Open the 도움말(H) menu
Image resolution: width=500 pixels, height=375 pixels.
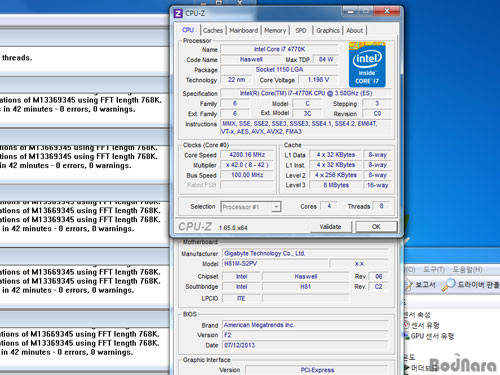click(467, 269)
